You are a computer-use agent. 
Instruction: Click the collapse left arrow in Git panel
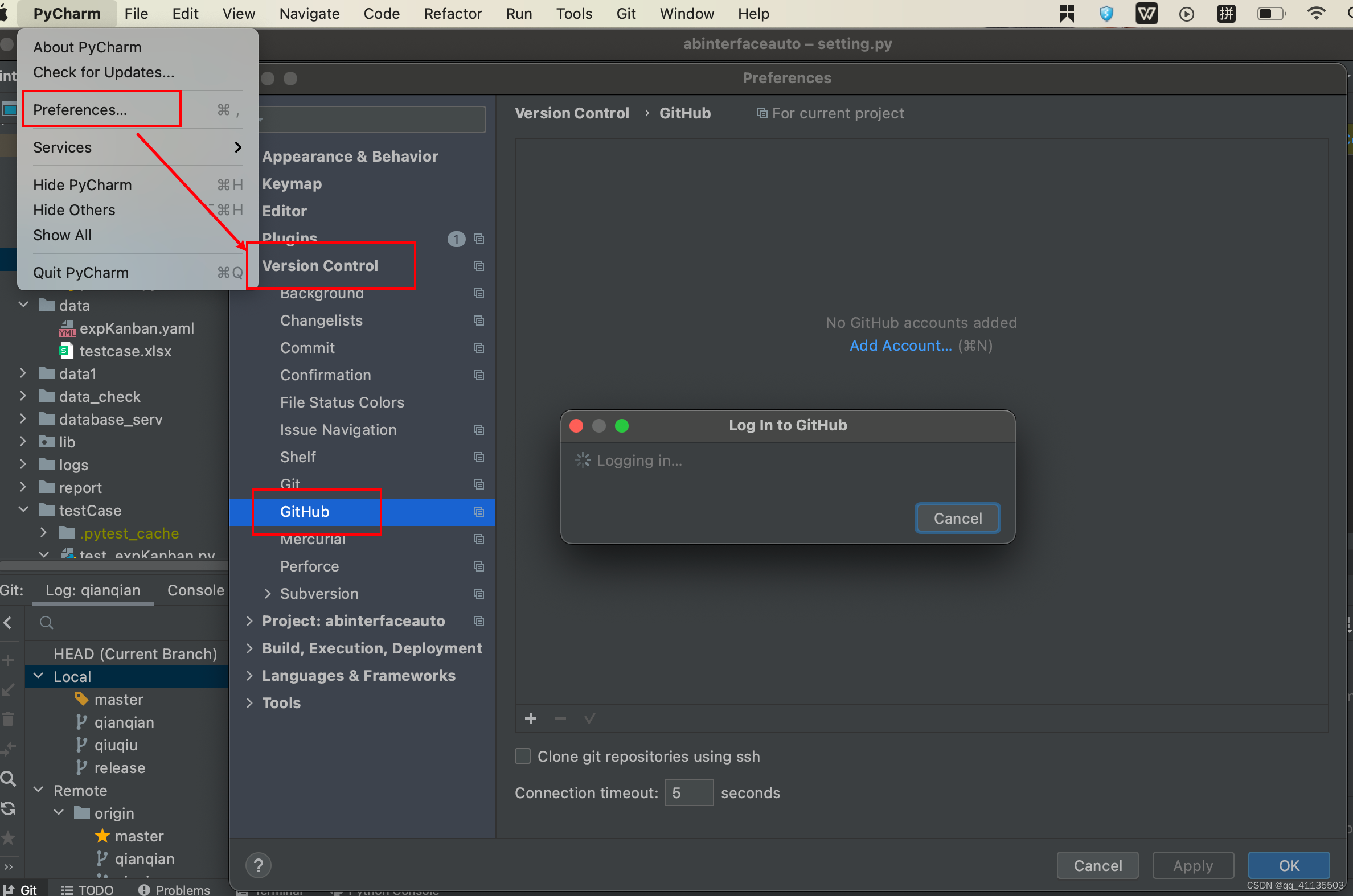pyautogui.click(x=8, y=622)
